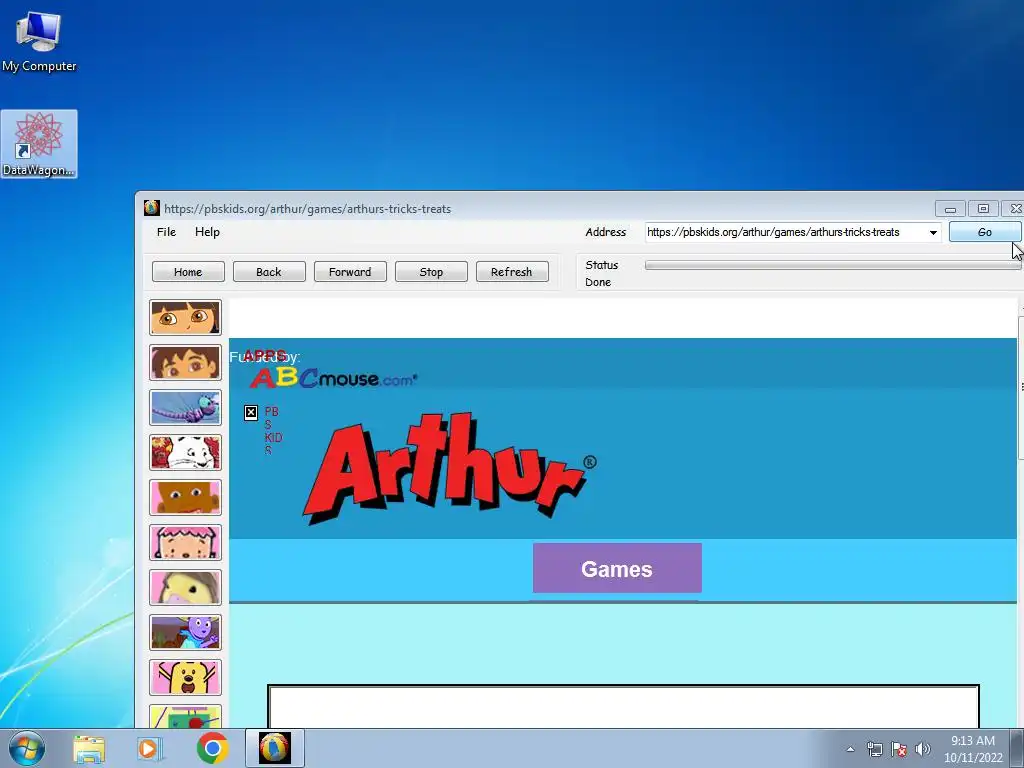Launch Google Chrome from the taskbar
Image resolution: width=1024 pixels, height=768 pixels.
pos(212,748)
